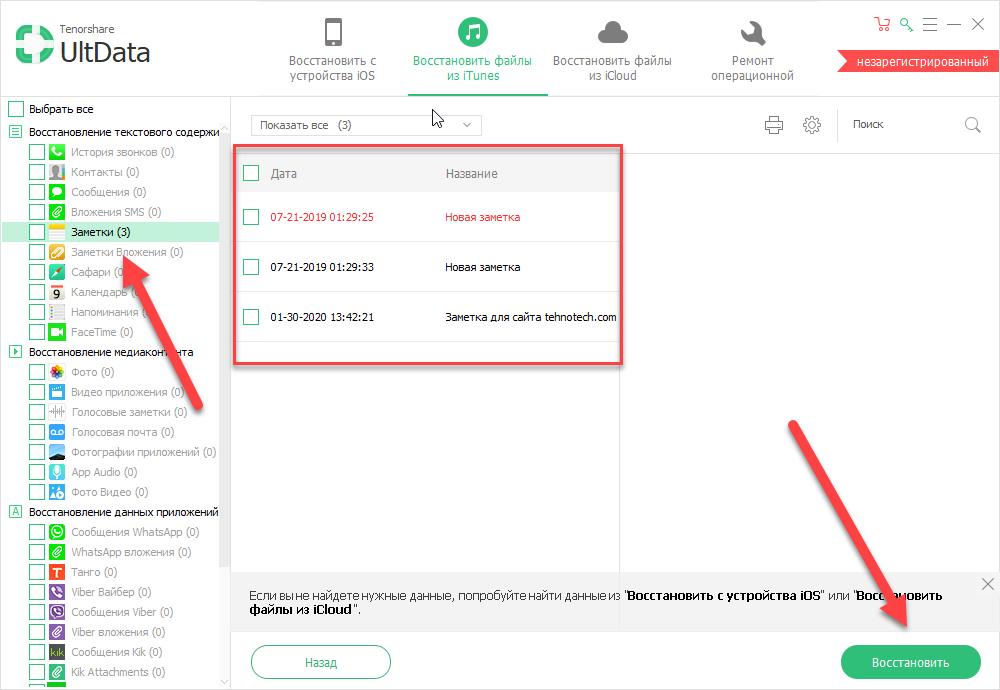The height and width of the screenshot is (690, 1000).
Task: Click the Reminders list icon
Action: click(x=57, y=312)
